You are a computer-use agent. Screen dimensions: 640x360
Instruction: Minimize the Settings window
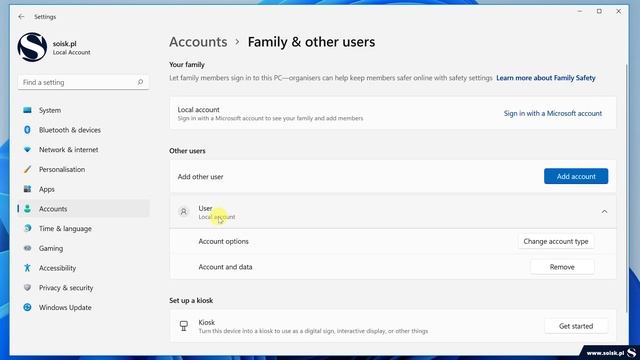pyautogui.click(x=580, y=11)
